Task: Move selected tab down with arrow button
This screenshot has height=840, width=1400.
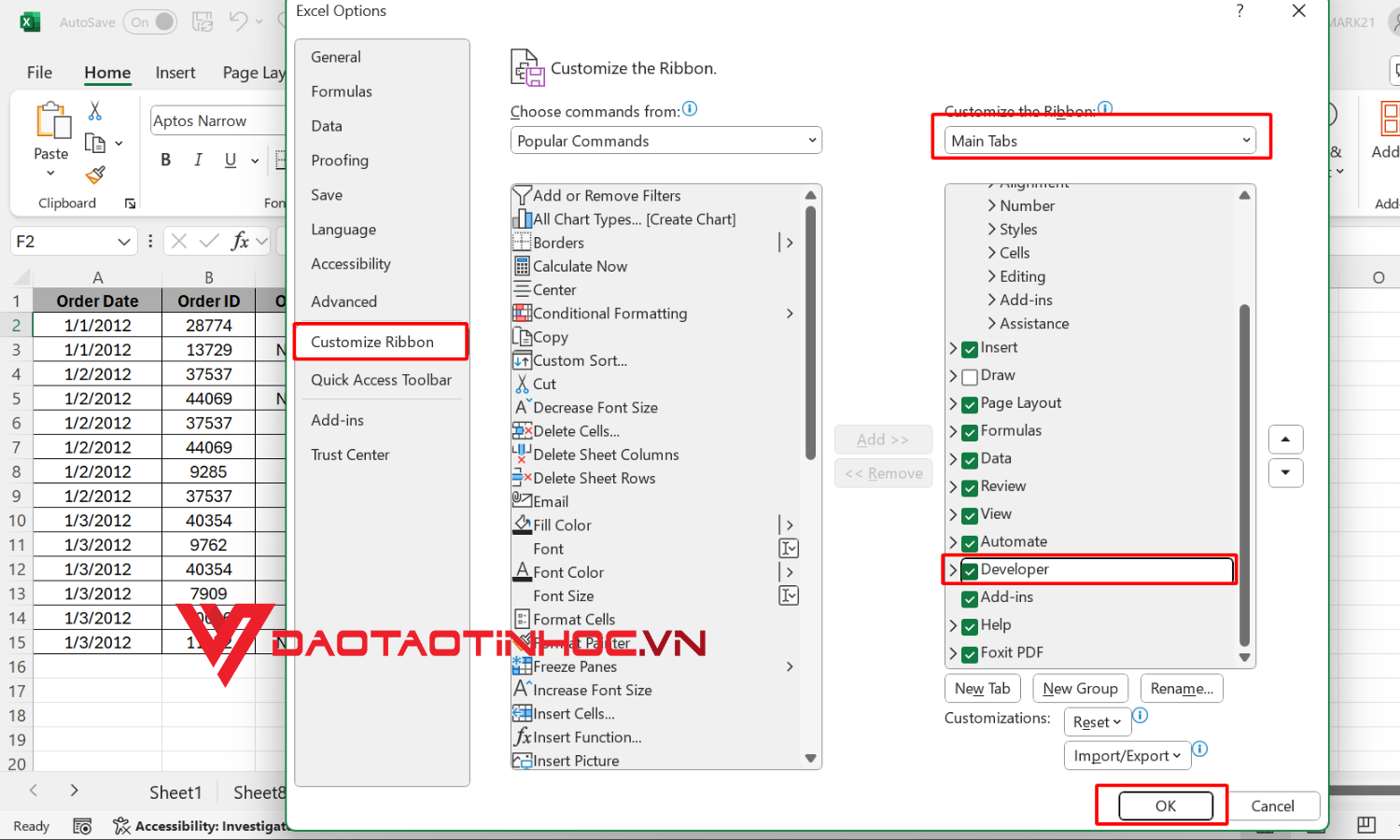Action: tap(1285, 472)
